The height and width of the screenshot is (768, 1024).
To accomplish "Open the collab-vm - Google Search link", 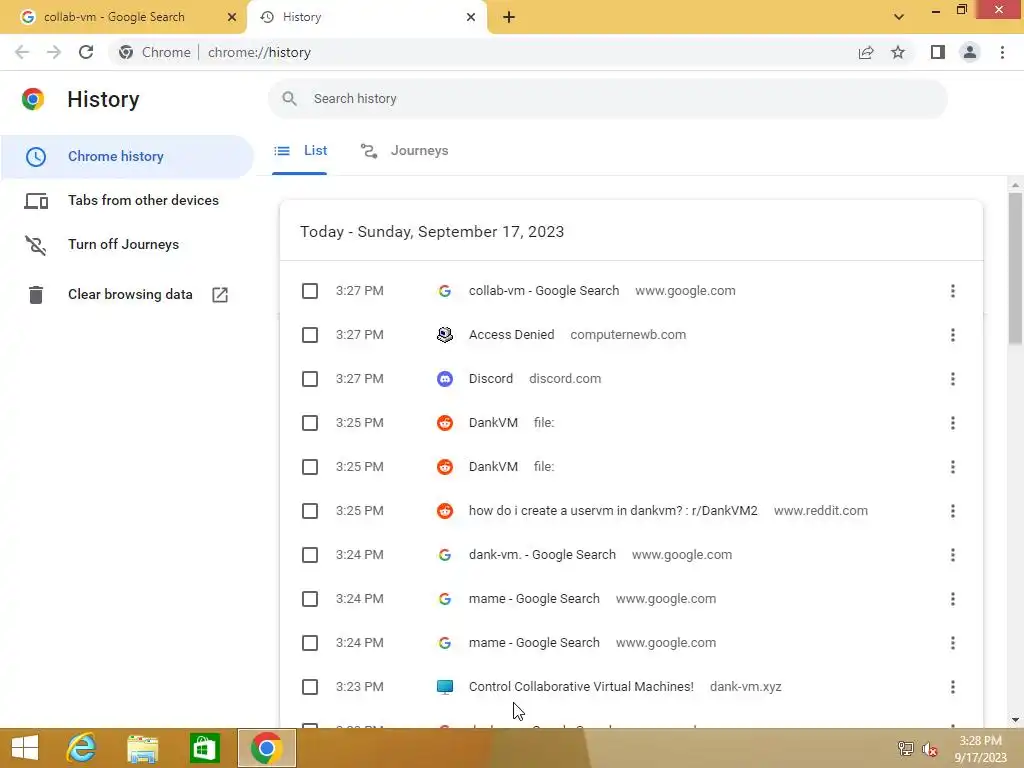I will [543, 291].
